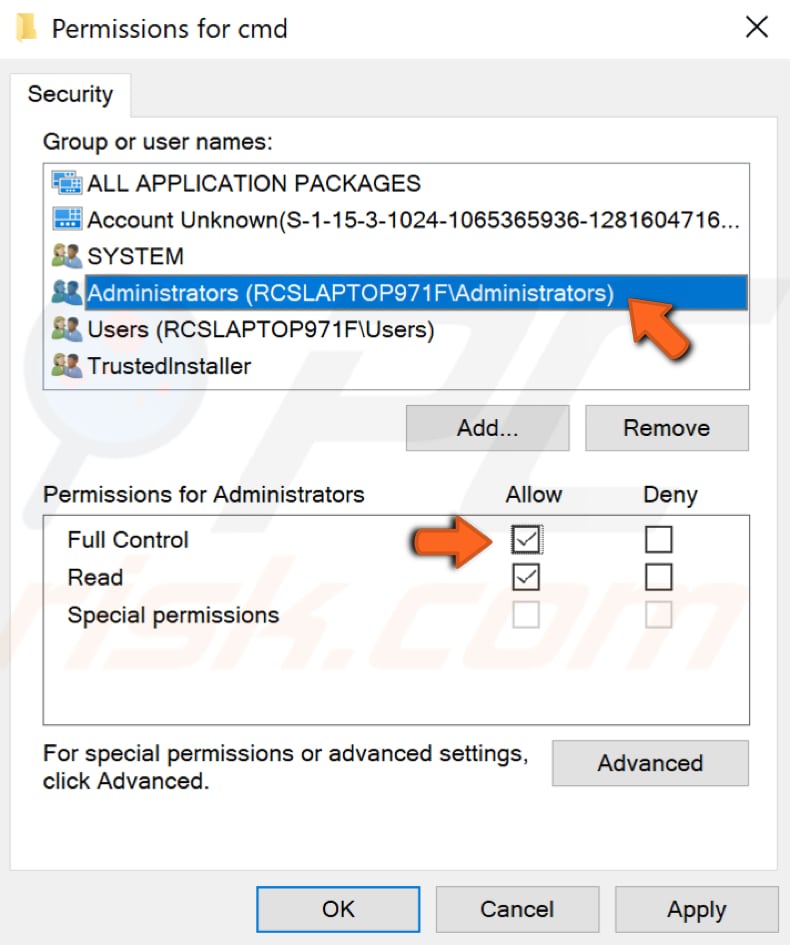Click the Account Unknown user icon
This screenshot has height=945, width=790.
(x=65, y=220)
